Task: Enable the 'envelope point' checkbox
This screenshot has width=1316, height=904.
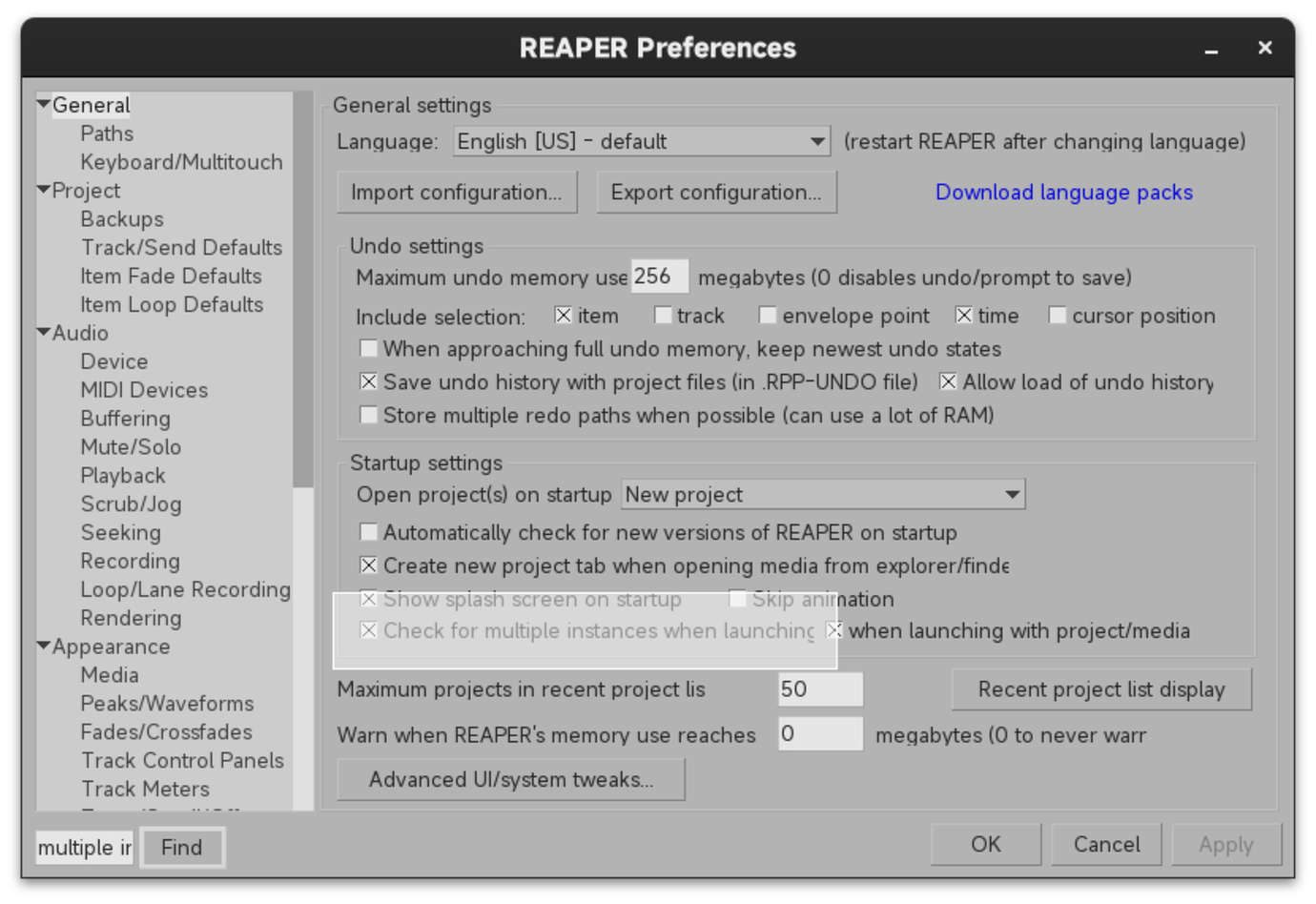Action: coord(768,315)
